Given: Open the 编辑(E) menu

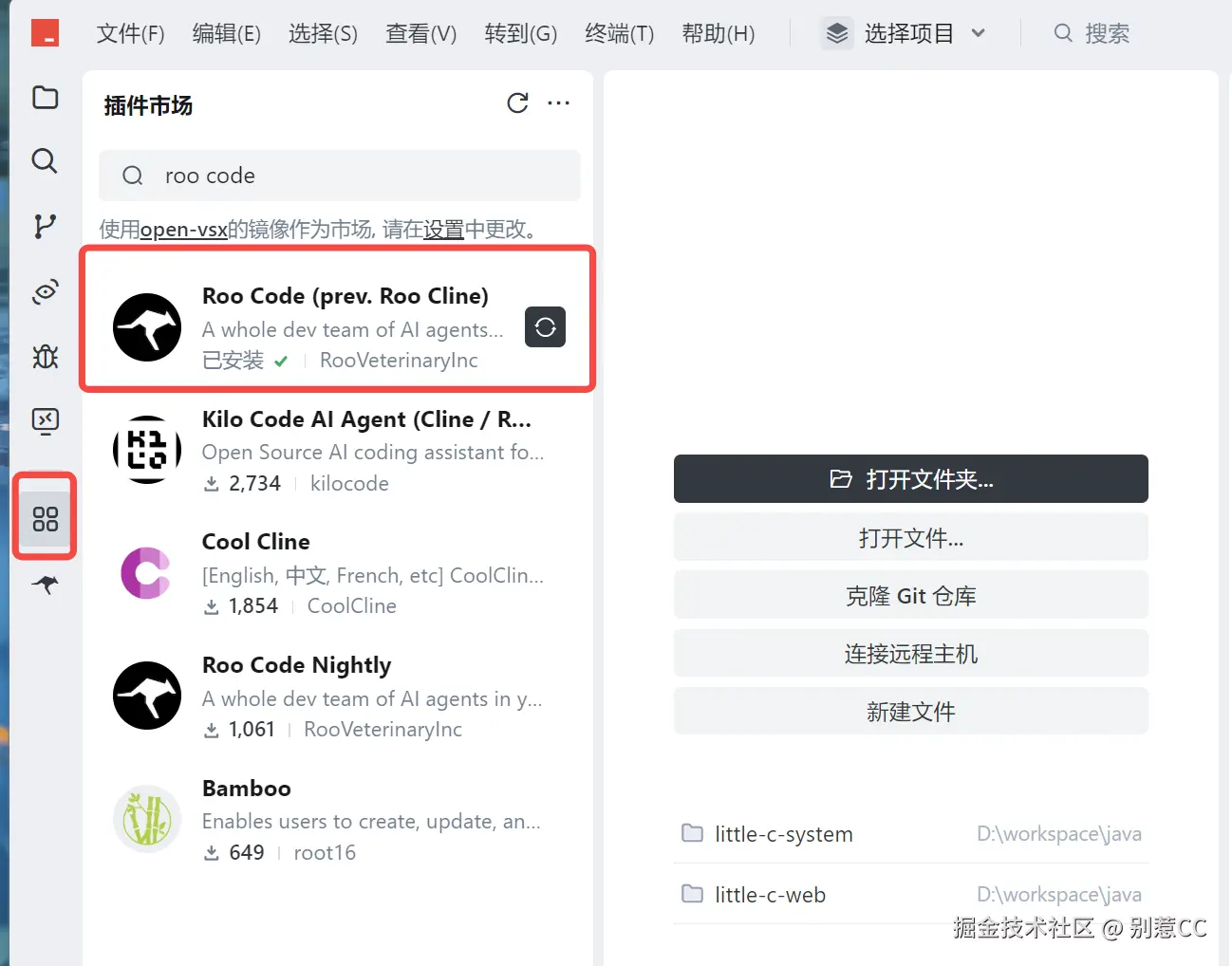Looking at the screenshot, I should click(227, 34).
